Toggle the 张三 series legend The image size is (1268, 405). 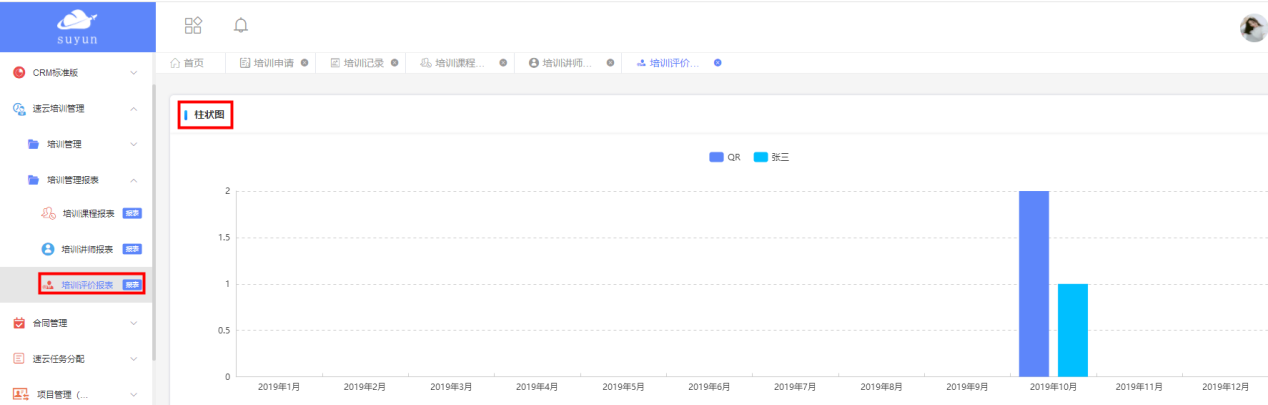(x=771, y=157)
